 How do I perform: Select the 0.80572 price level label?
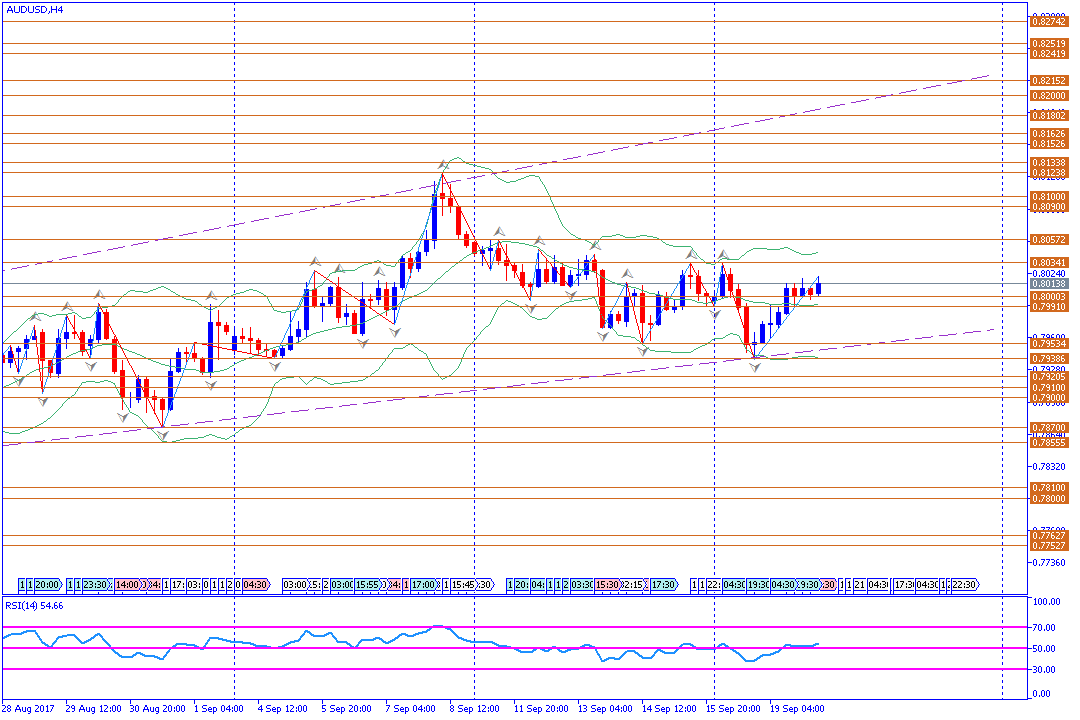click(x=1049, y=240)
